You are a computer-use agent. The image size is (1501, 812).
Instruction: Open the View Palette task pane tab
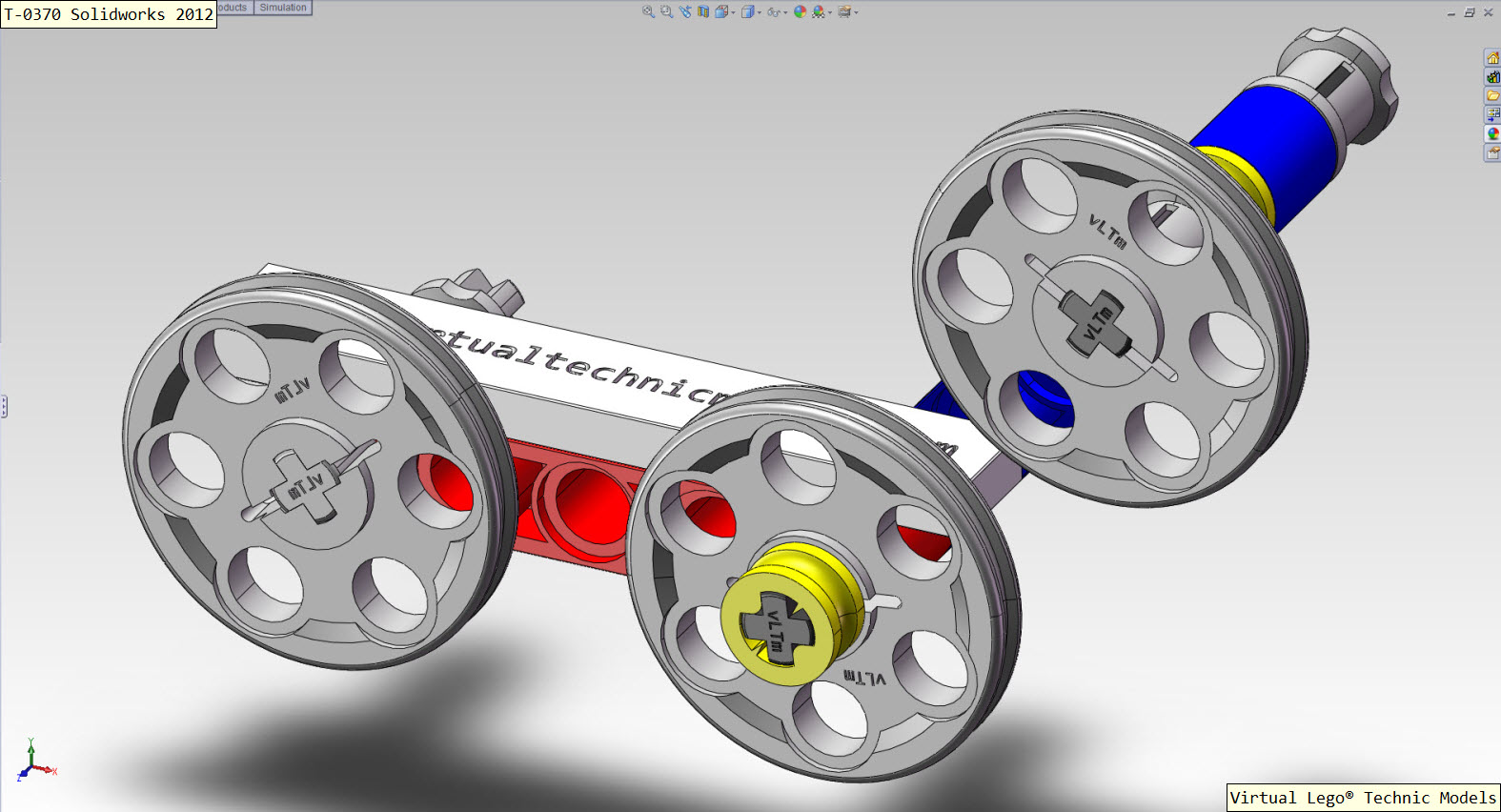1492,114
